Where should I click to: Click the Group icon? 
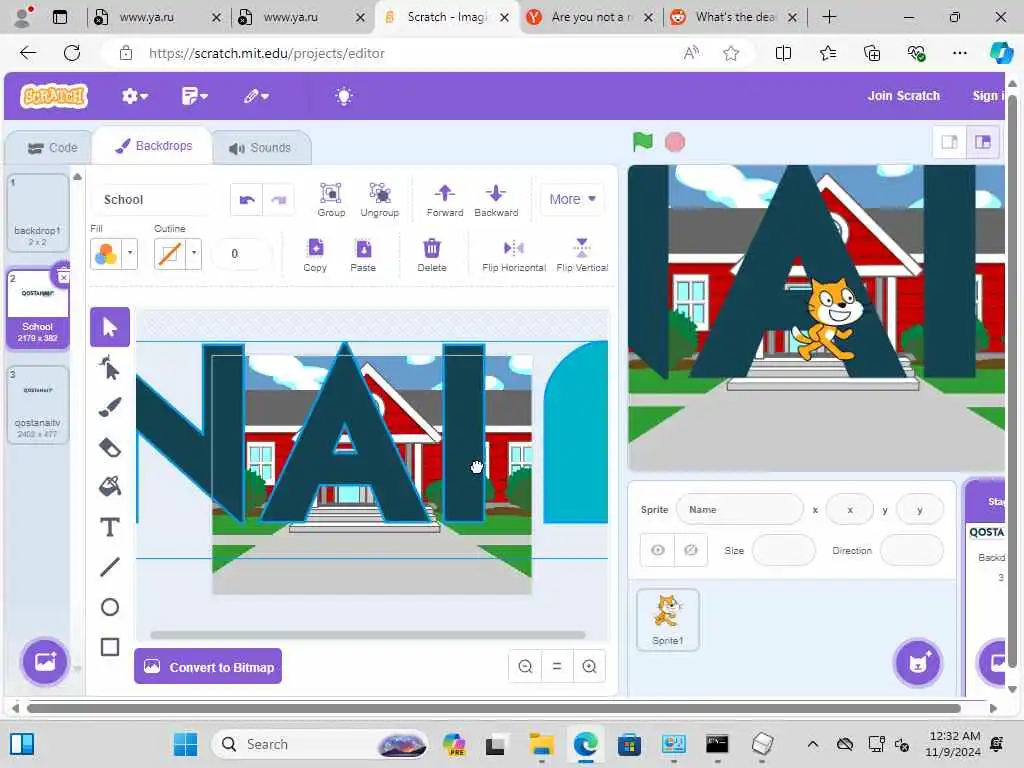pos(331,199)
